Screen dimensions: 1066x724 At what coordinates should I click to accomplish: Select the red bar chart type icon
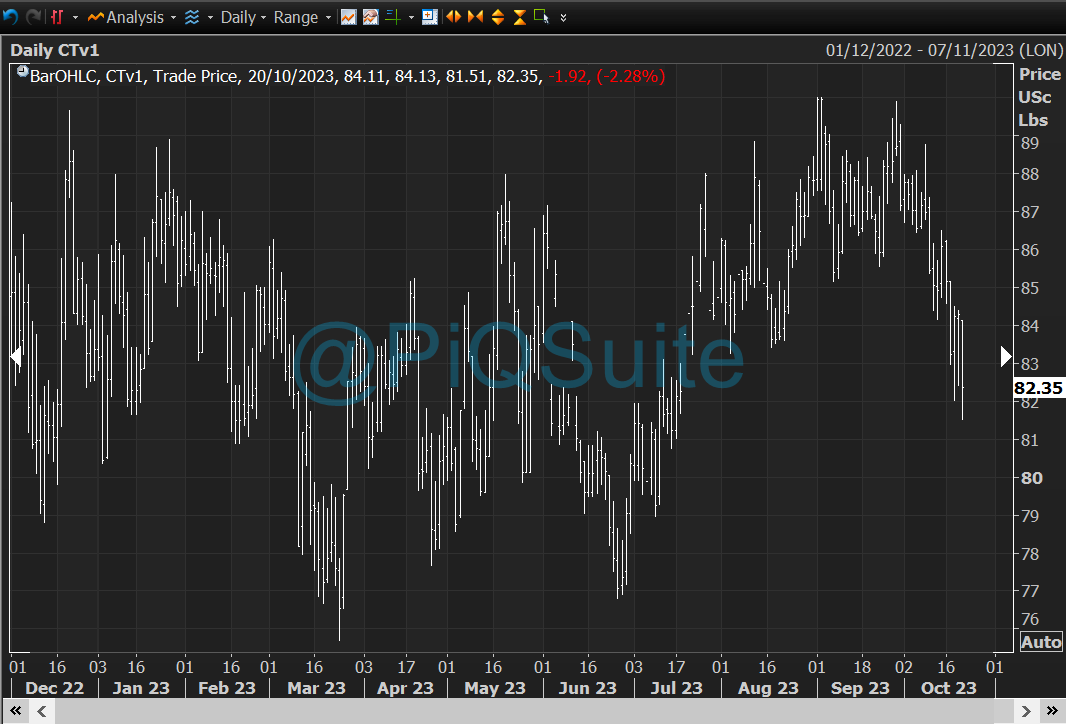[x=57, y=17]
